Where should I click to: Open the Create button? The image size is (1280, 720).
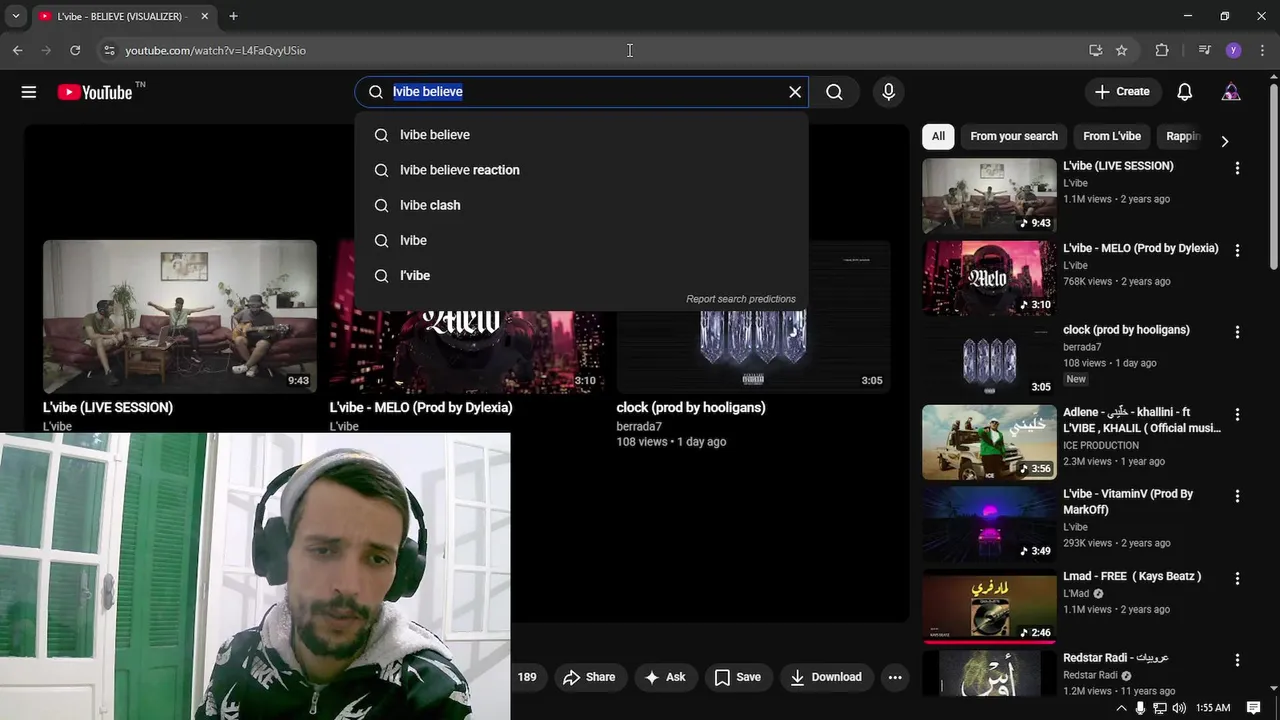(1123, 92)
